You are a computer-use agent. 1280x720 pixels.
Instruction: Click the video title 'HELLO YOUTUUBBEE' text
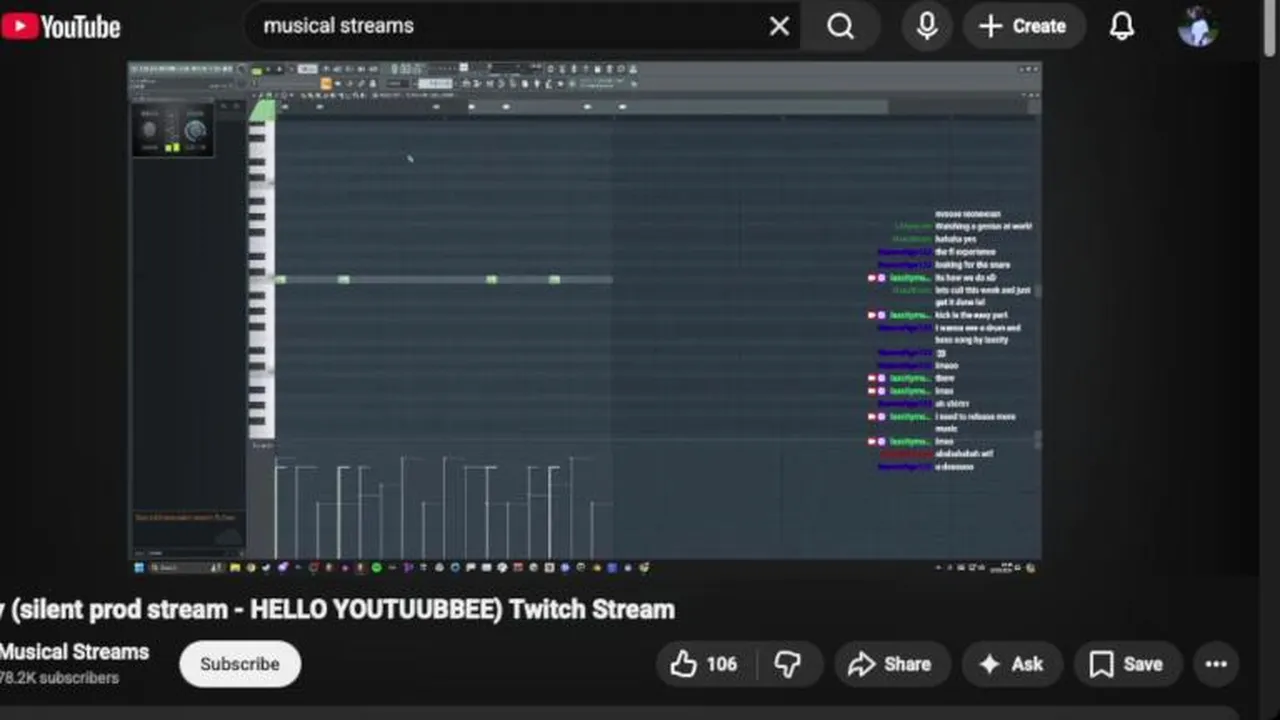click(373, 610)
